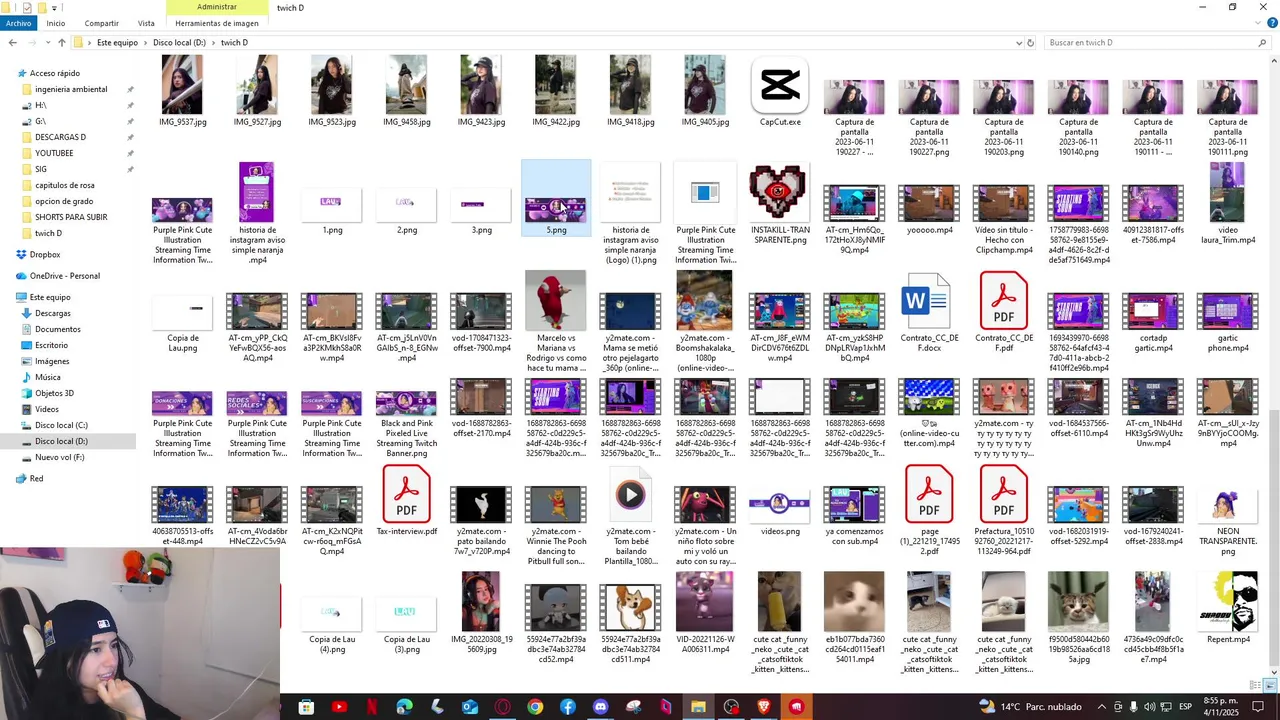Open the notification center icon
1280x720 pixels.
pyautogui.click(x=1258, y=707)
